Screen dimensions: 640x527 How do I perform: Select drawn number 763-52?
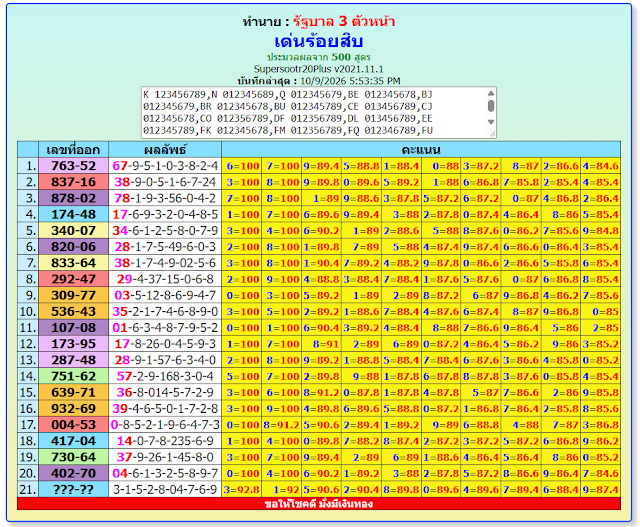pos(73,166)
